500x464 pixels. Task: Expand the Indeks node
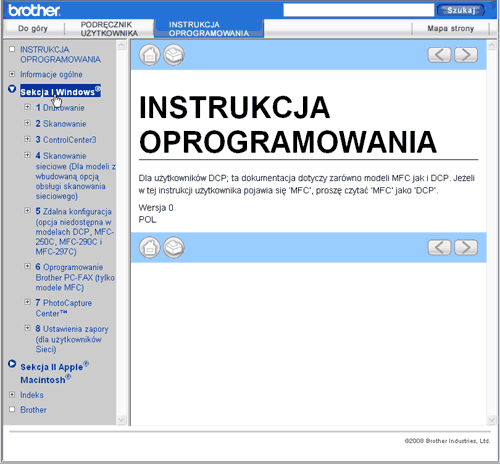tap(12, 394)
